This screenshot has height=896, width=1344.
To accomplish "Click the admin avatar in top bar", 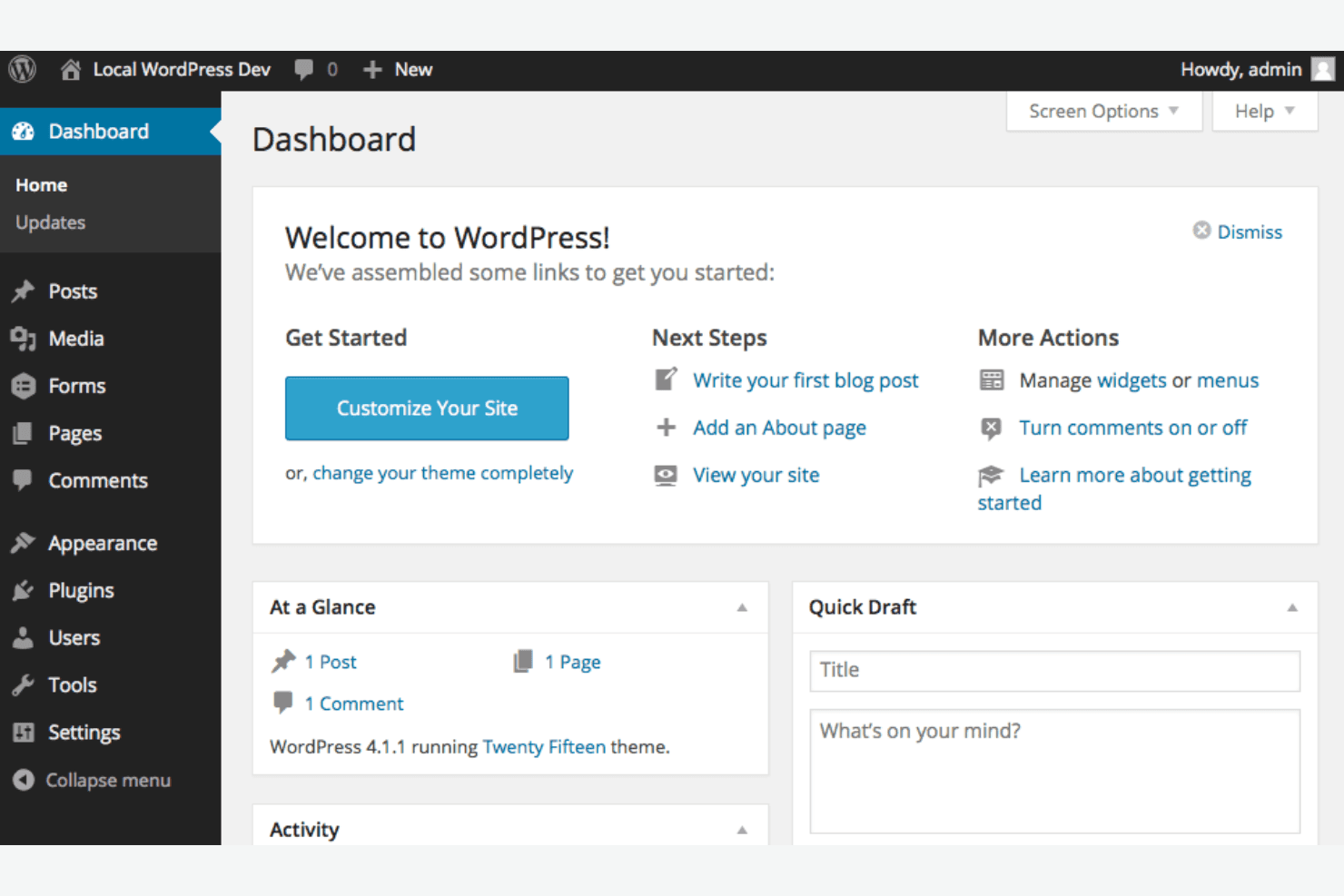I will 1323,70.
